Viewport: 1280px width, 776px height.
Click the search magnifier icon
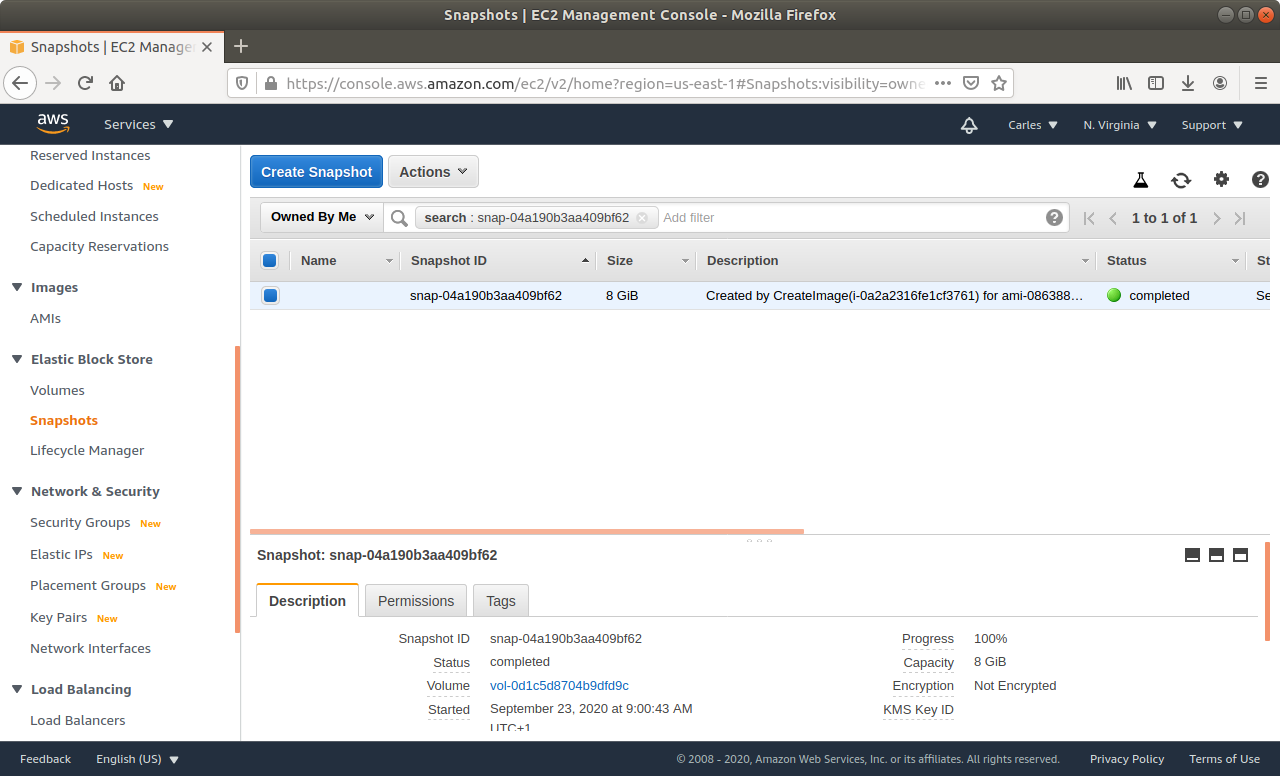pos(399,218)
